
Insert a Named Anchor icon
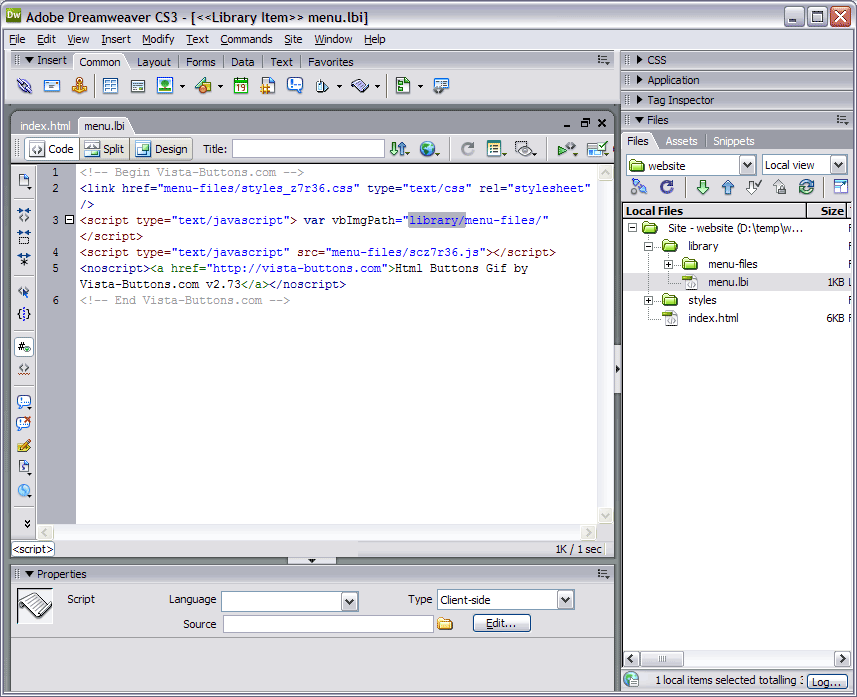[79, 86]
